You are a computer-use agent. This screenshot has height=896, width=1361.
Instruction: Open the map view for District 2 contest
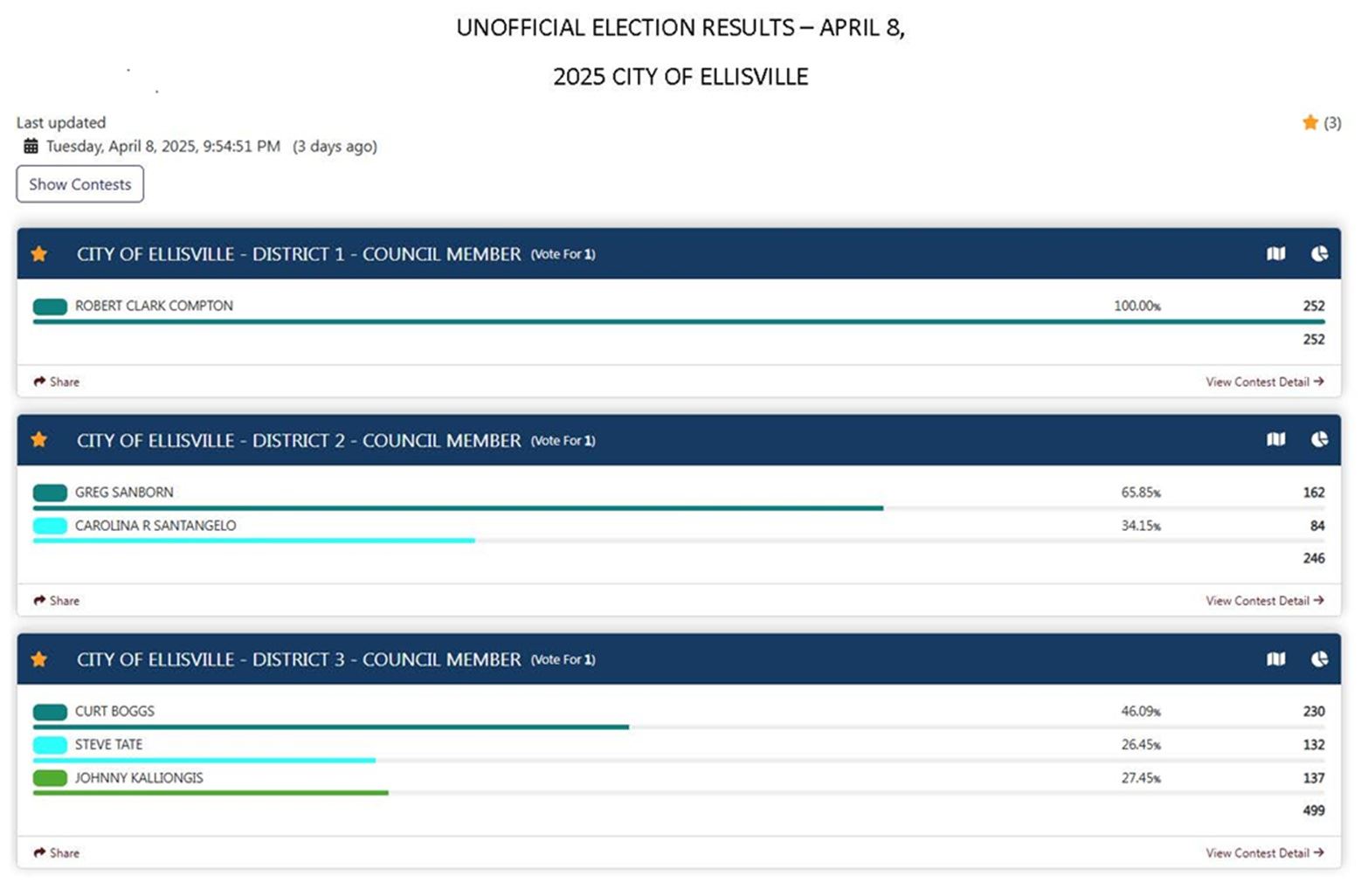tap(1275, 440)
